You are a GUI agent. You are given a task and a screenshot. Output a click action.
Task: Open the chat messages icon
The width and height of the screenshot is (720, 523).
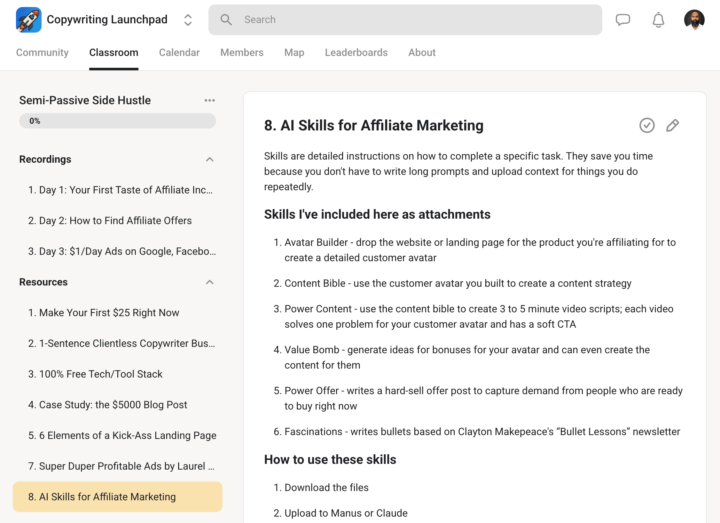[623, 20]
